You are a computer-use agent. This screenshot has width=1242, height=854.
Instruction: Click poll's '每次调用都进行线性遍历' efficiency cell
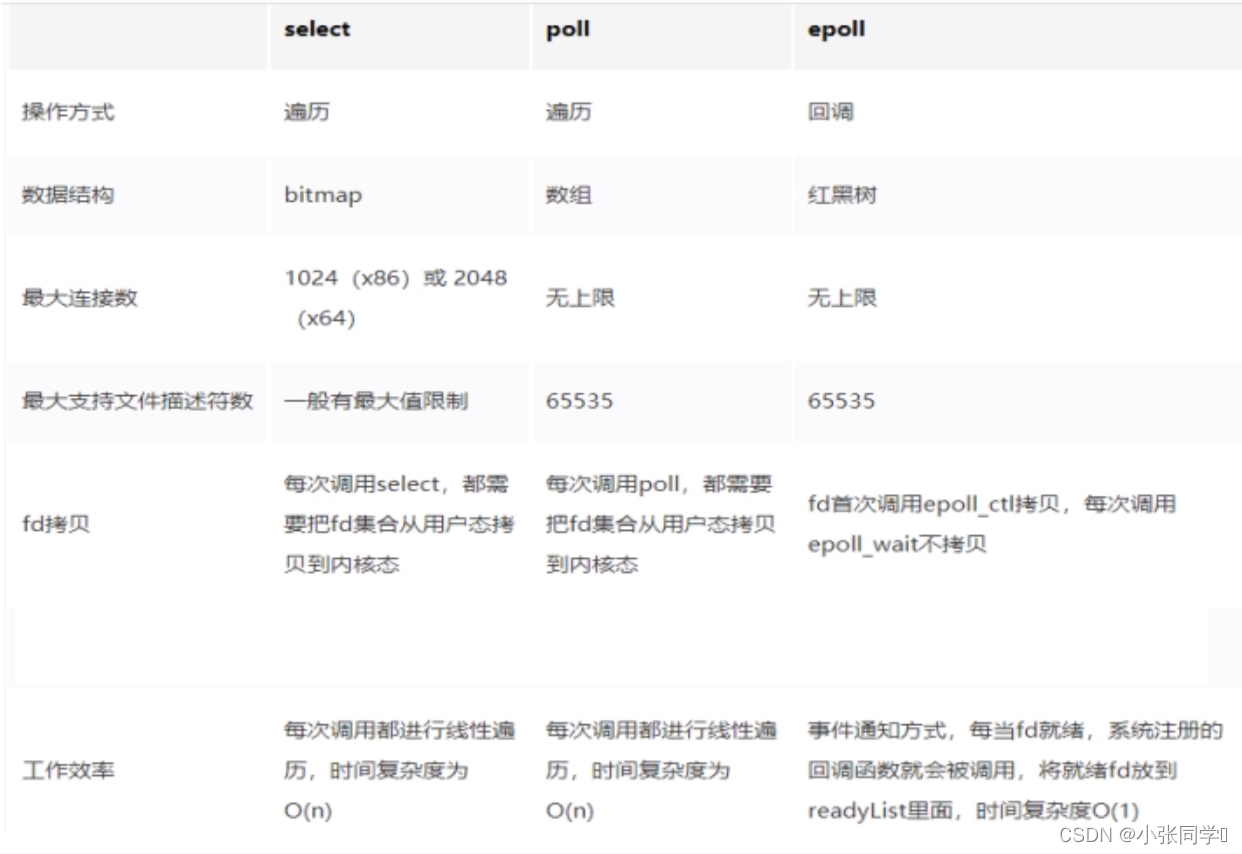(661, 771)
